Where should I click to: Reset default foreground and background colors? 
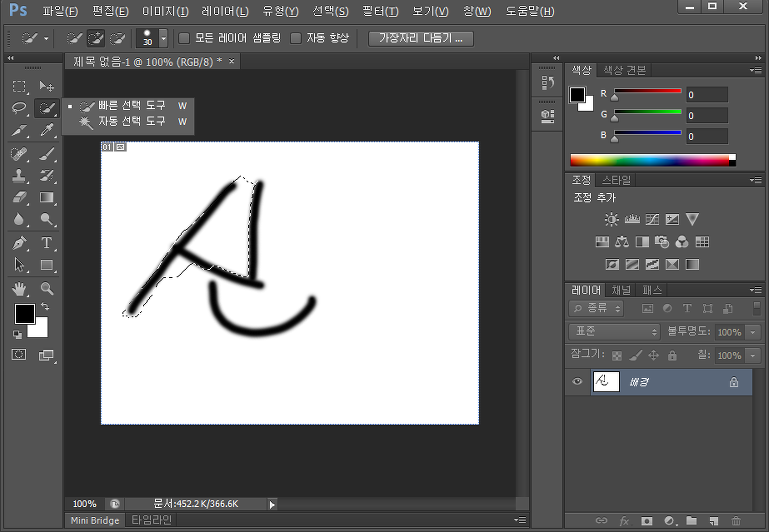coord(17,334)
